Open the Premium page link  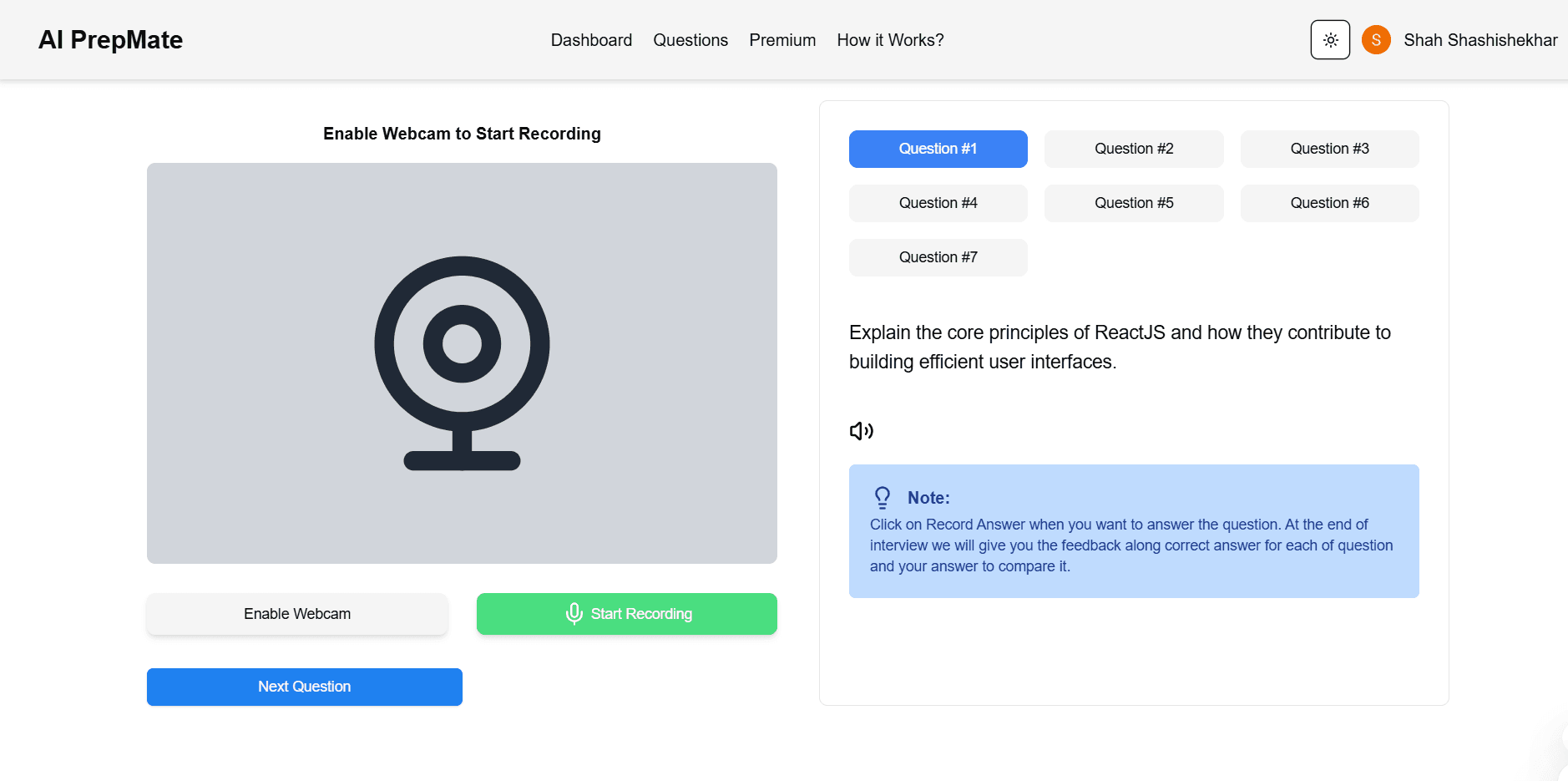782,40
